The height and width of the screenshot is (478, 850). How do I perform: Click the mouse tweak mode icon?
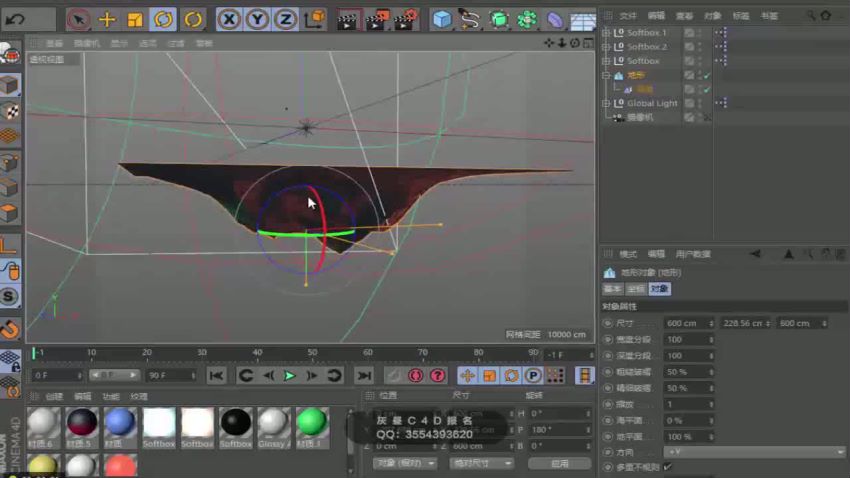[x=11, y=271]
